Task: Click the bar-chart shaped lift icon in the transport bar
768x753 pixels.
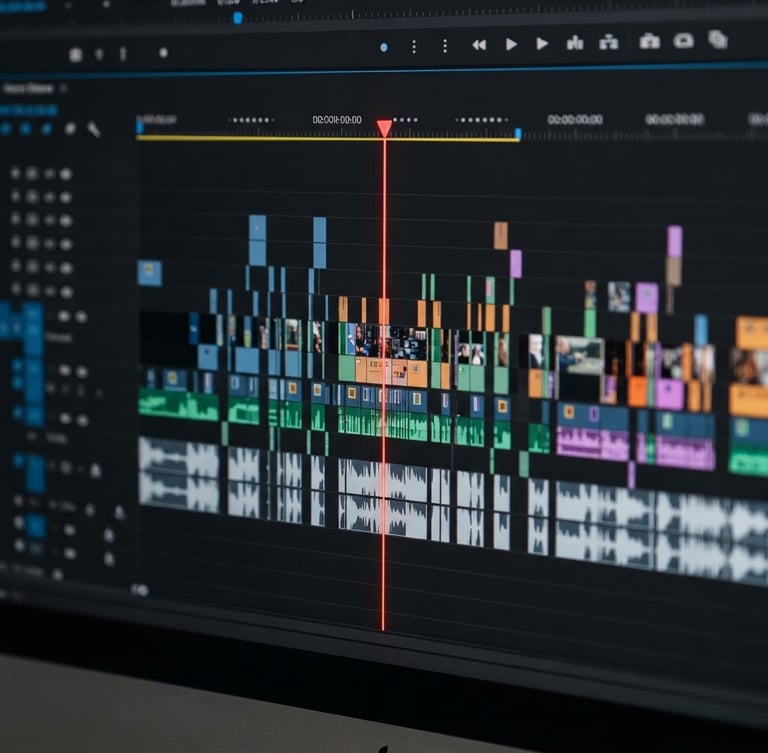Action: point(575,43)
